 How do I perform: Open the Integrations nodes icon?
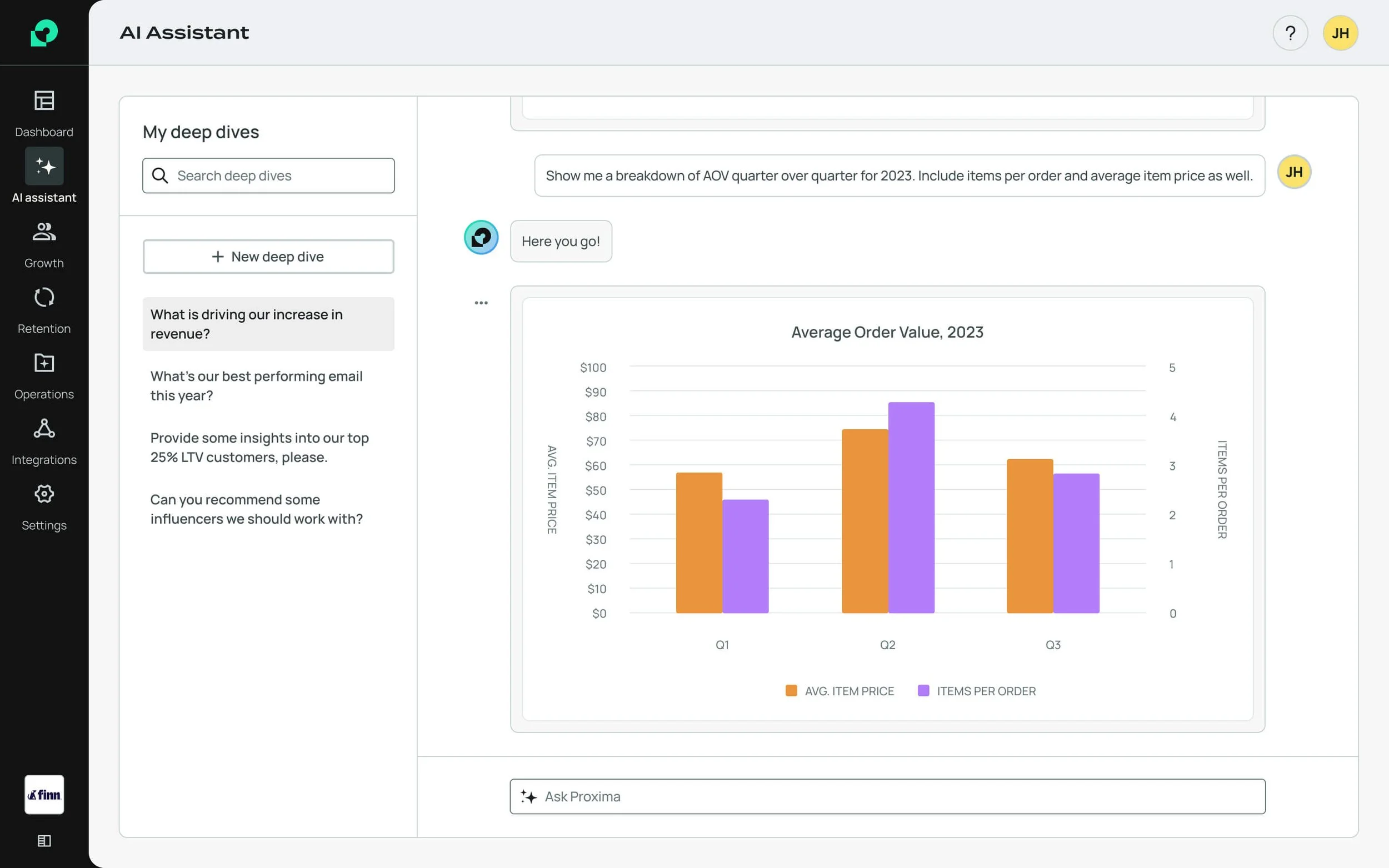coord(44,428)
